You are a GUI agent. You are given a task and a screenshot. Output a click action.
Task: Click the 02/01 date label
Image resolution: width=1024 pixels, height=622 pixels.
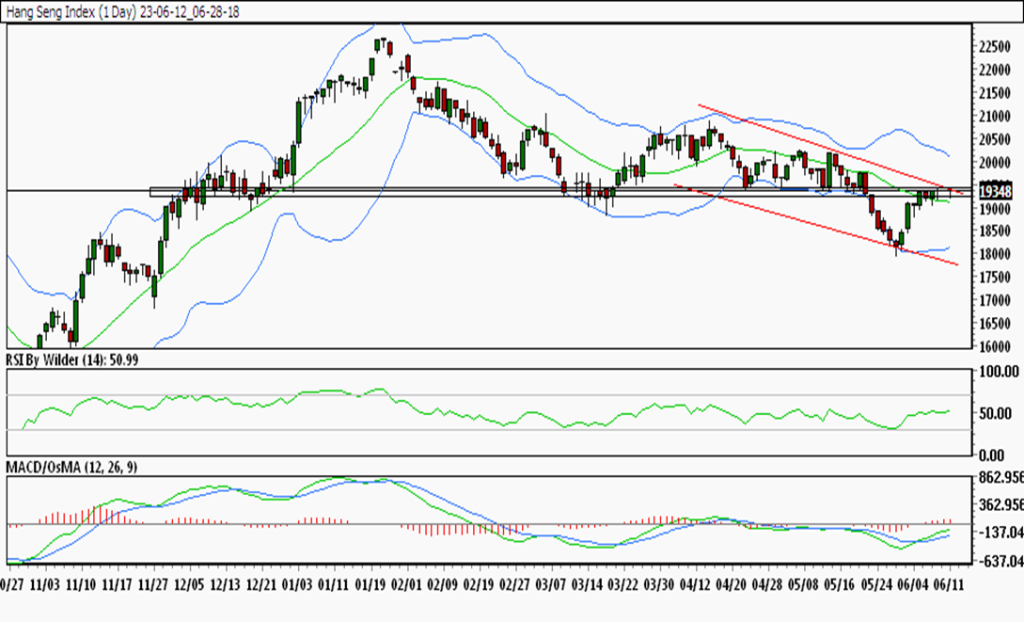tap(406, 583)
